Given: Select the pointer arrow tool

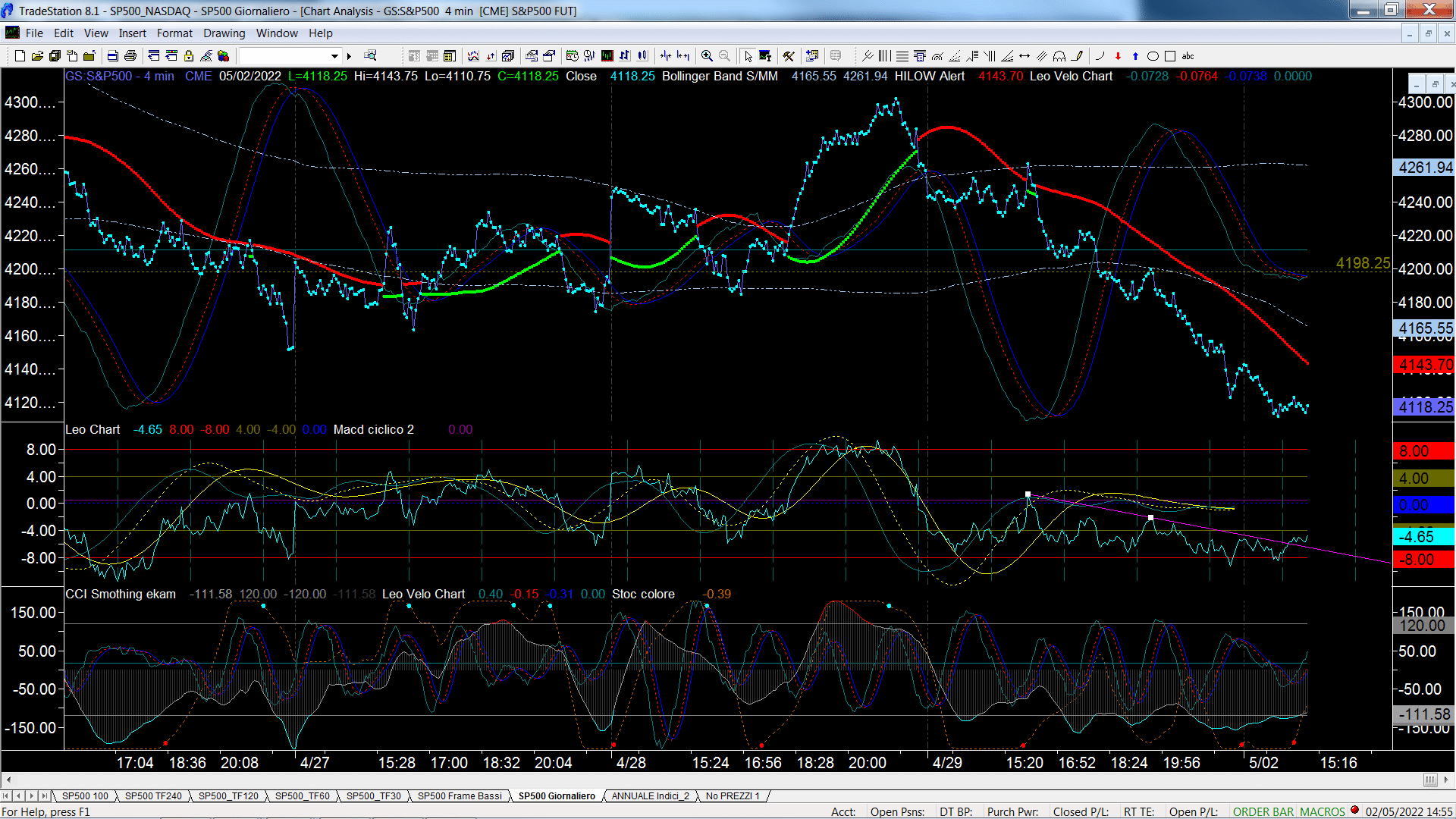Looking at the screenshot, I should click(x=748, y=56).
